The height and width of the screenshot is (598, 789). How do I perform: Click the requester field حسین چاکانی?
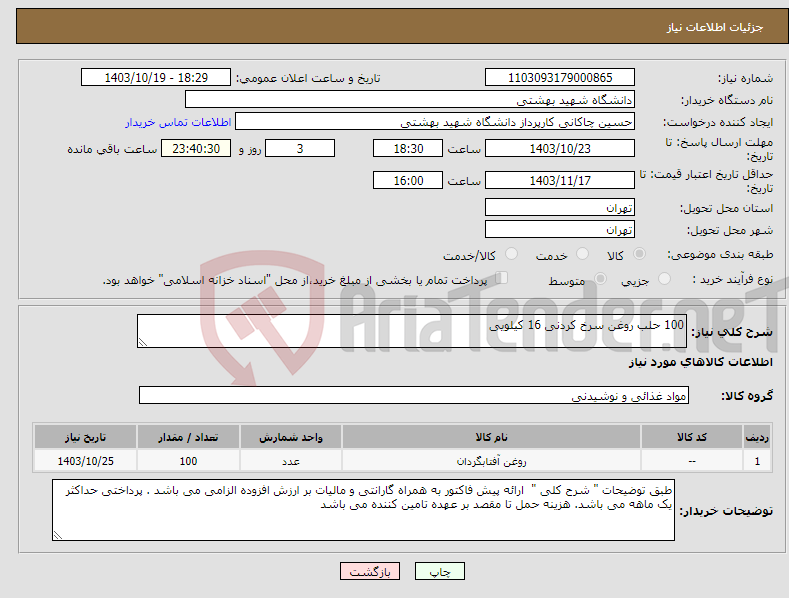point(435,122)
